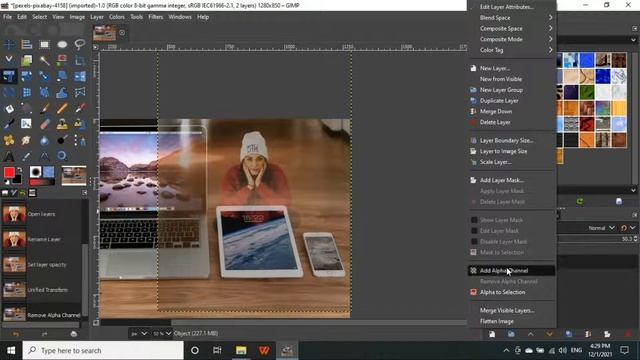This screenshot has width=640, height=360.
Task: Select the Ellipse Select tool
Action: click(62, 44)
